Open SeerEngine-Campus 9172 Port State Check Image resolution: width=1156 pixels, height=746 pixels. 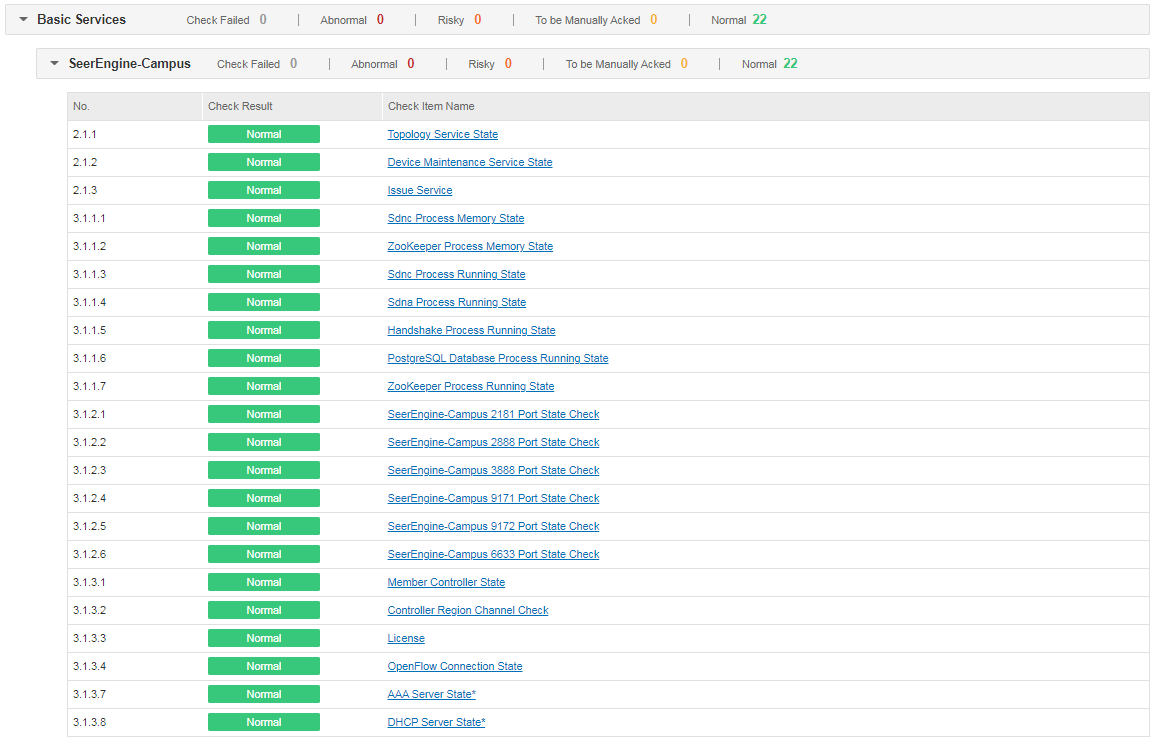click(493, 526)
